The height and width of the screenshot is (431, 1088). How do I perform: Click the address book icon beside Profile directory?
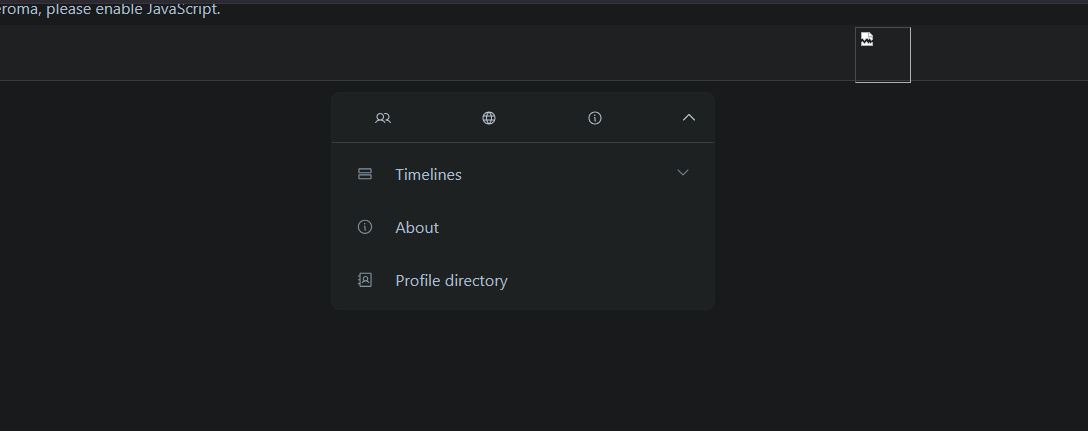(x=364, y=280)
